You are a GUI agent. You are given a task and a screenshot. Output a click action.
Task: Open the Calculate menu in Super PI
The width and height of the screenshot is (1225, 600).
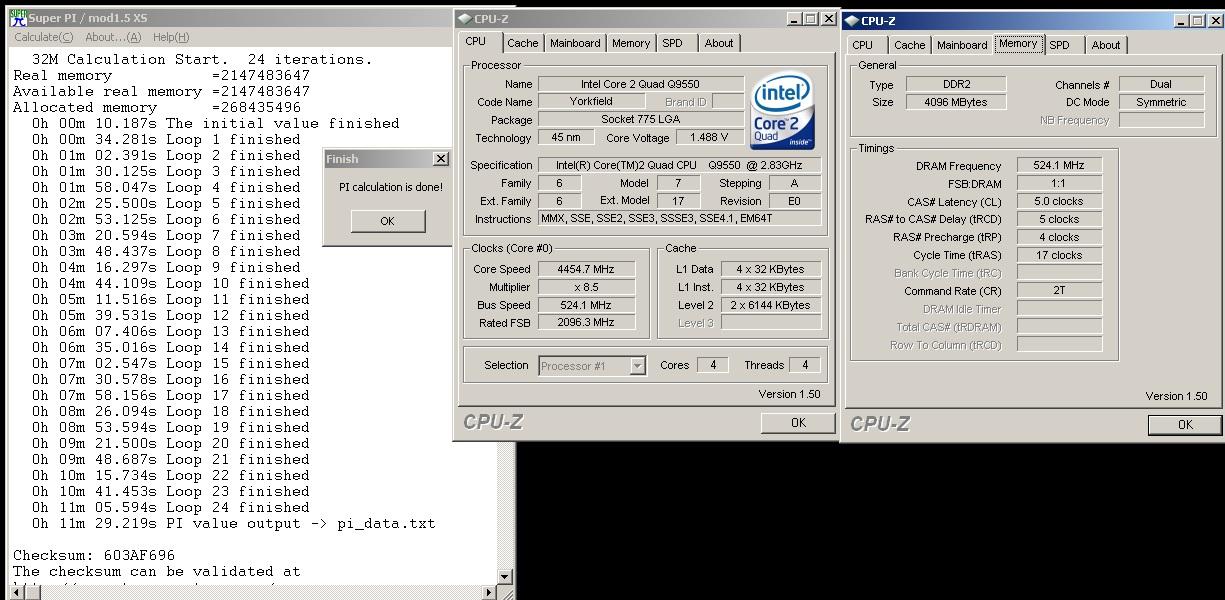[x=44, y=37]
